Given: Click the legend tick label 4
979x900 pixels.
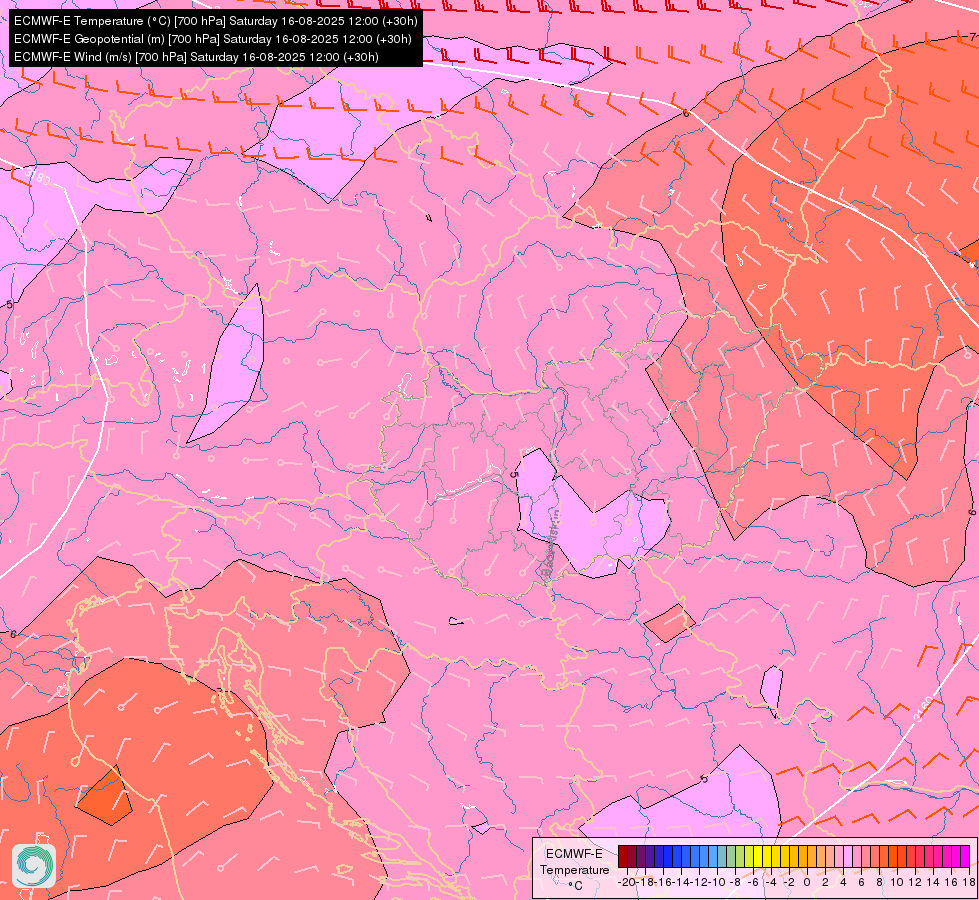Looking at the screenshot, I should coord(844,883).
